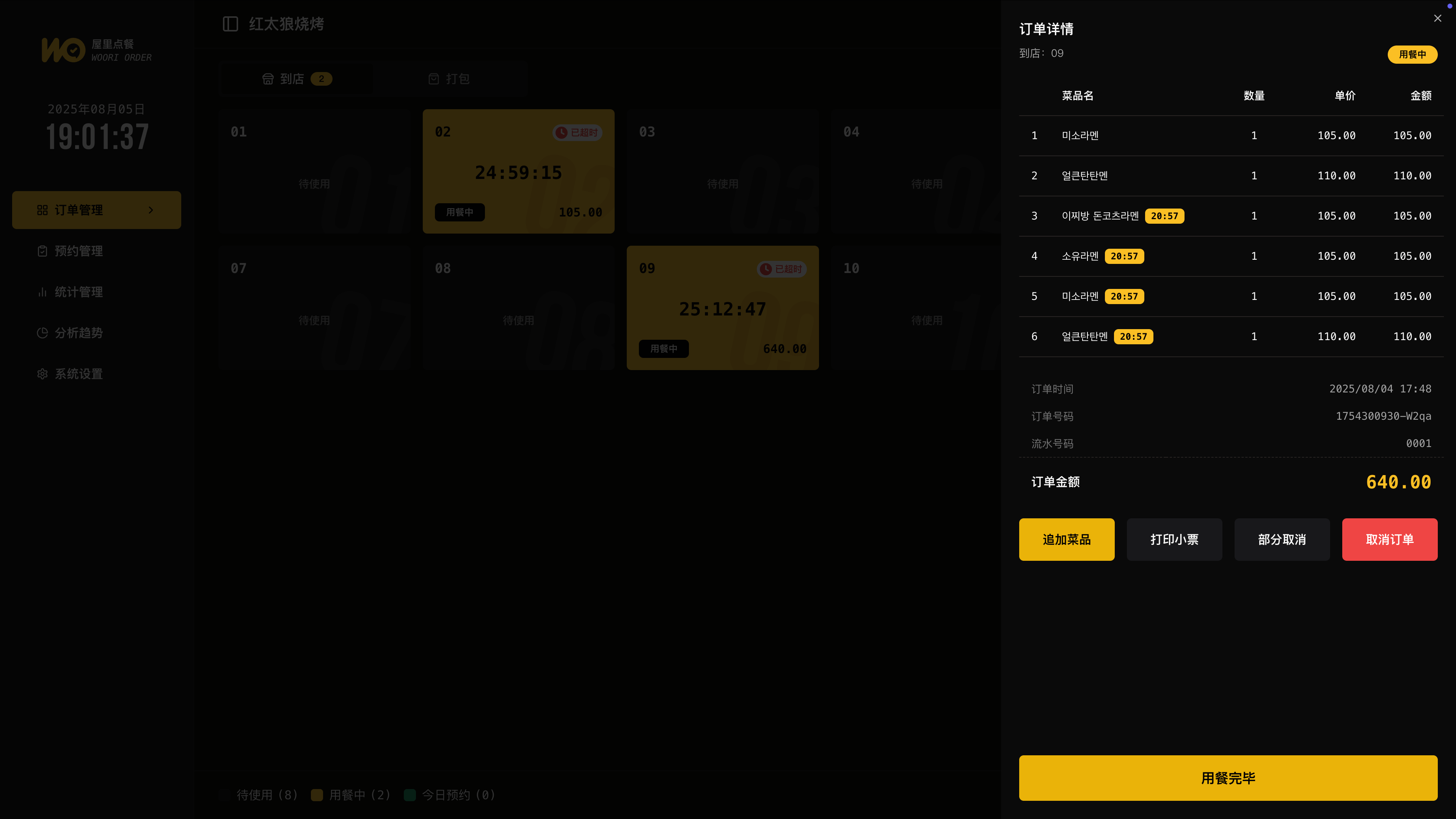
Task: Select the table 02 card
Action: 518,171
